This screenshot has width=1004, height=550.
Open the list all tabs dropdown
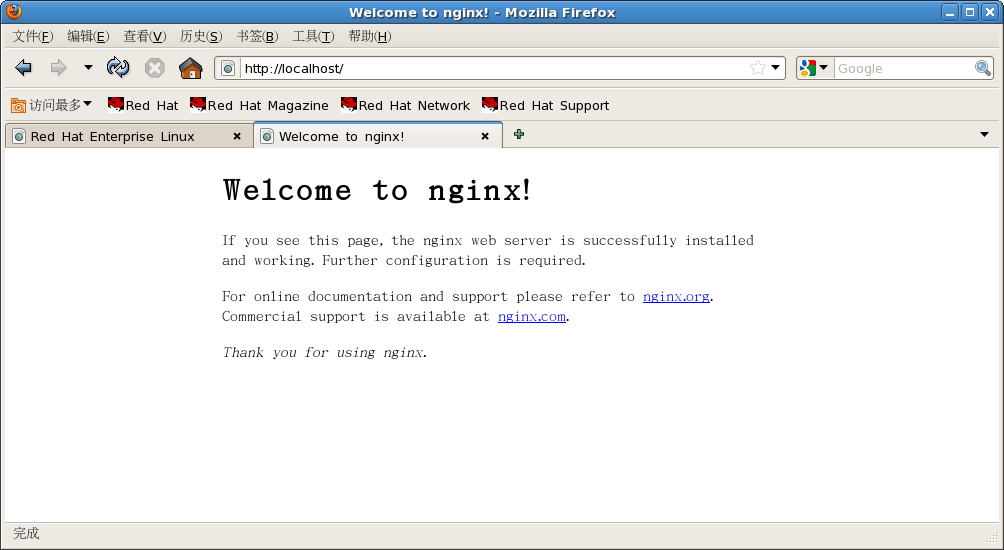tap(985, 134)
